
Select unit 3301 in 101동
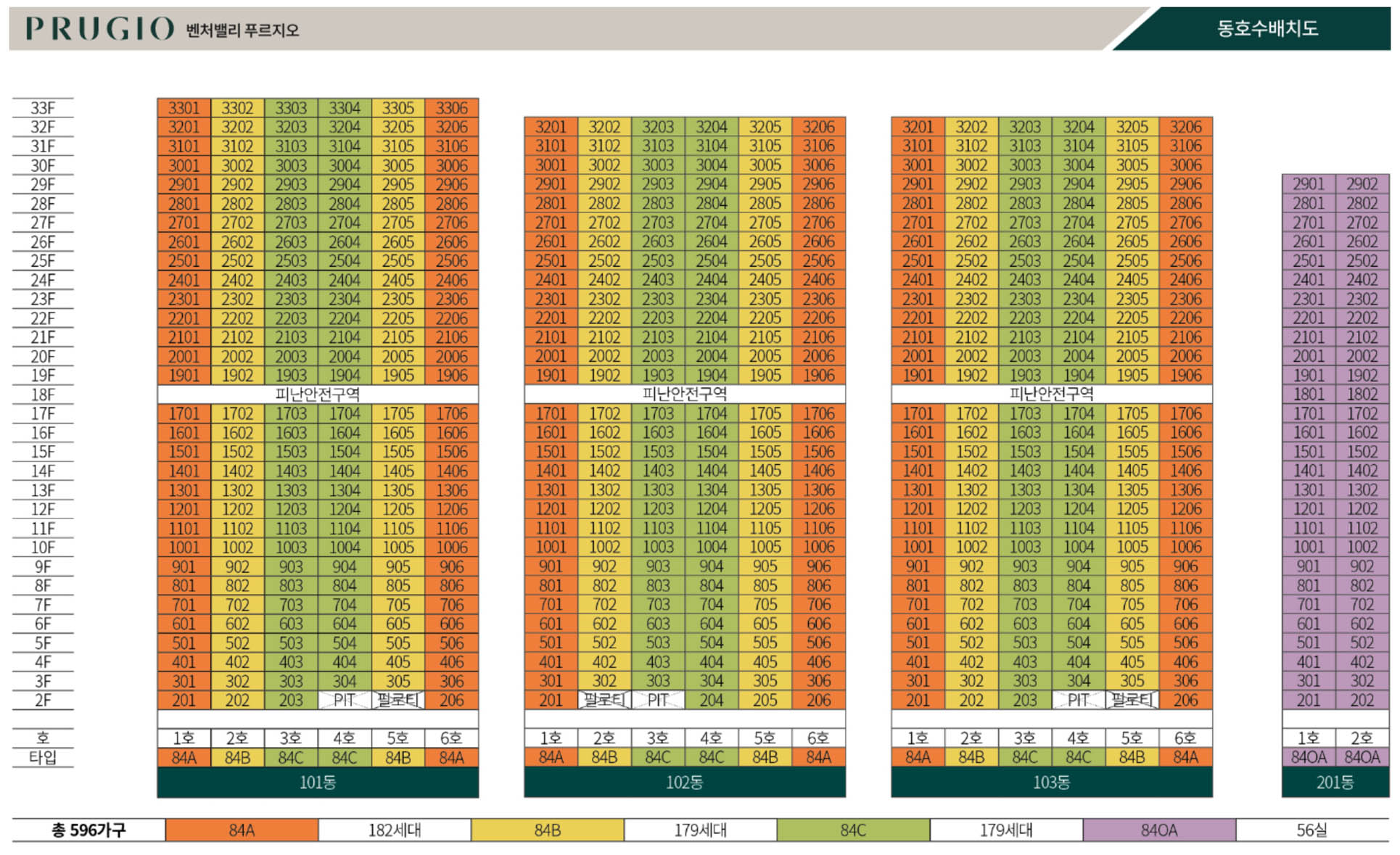(184, 108)
